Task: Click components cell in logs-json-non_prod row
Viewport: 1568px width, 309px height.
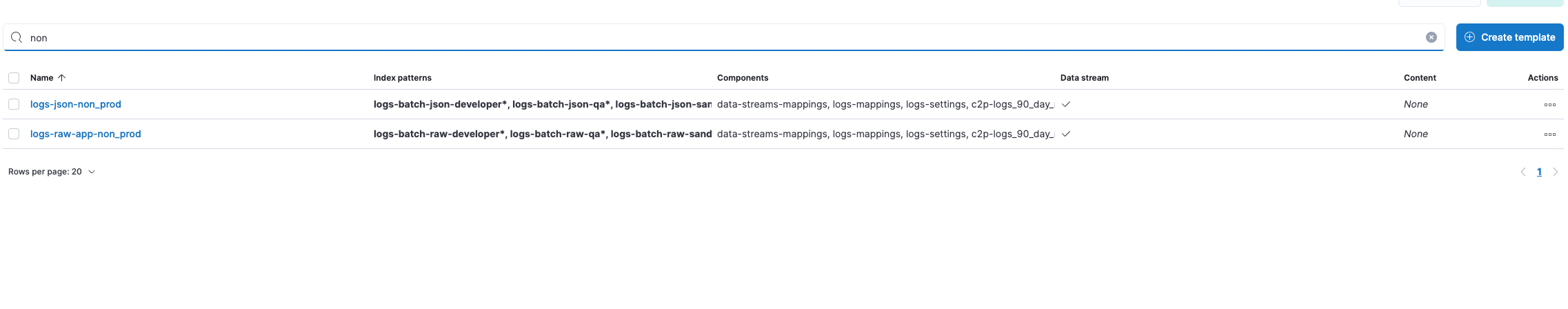Action: [885, 104]
